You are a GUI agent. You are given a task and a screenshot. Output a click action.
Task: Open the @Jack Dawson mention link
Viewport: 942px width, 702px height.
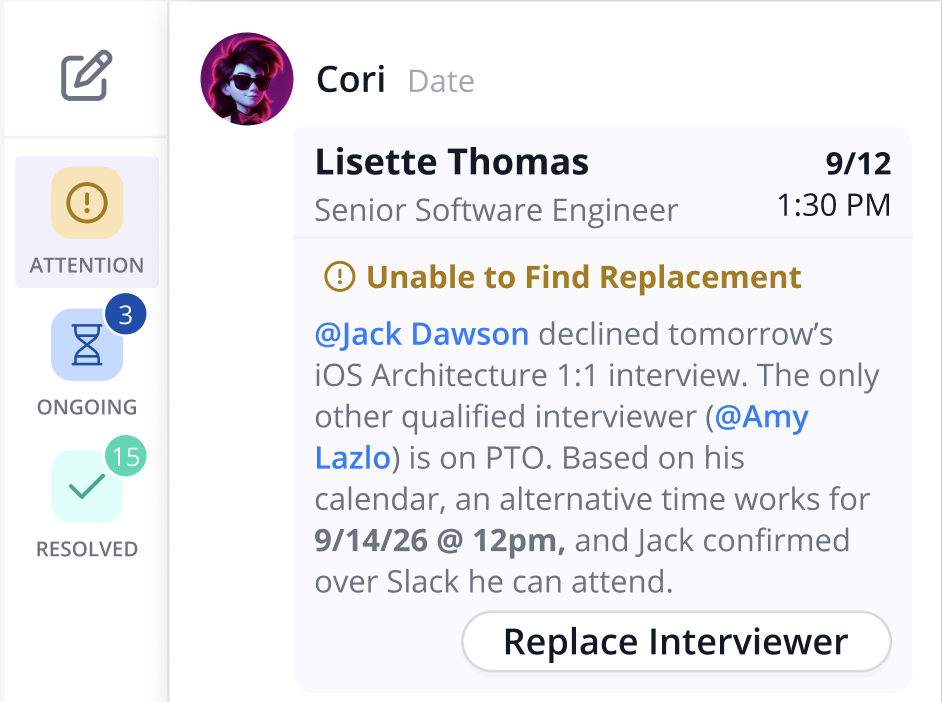[x=422, y=334]
